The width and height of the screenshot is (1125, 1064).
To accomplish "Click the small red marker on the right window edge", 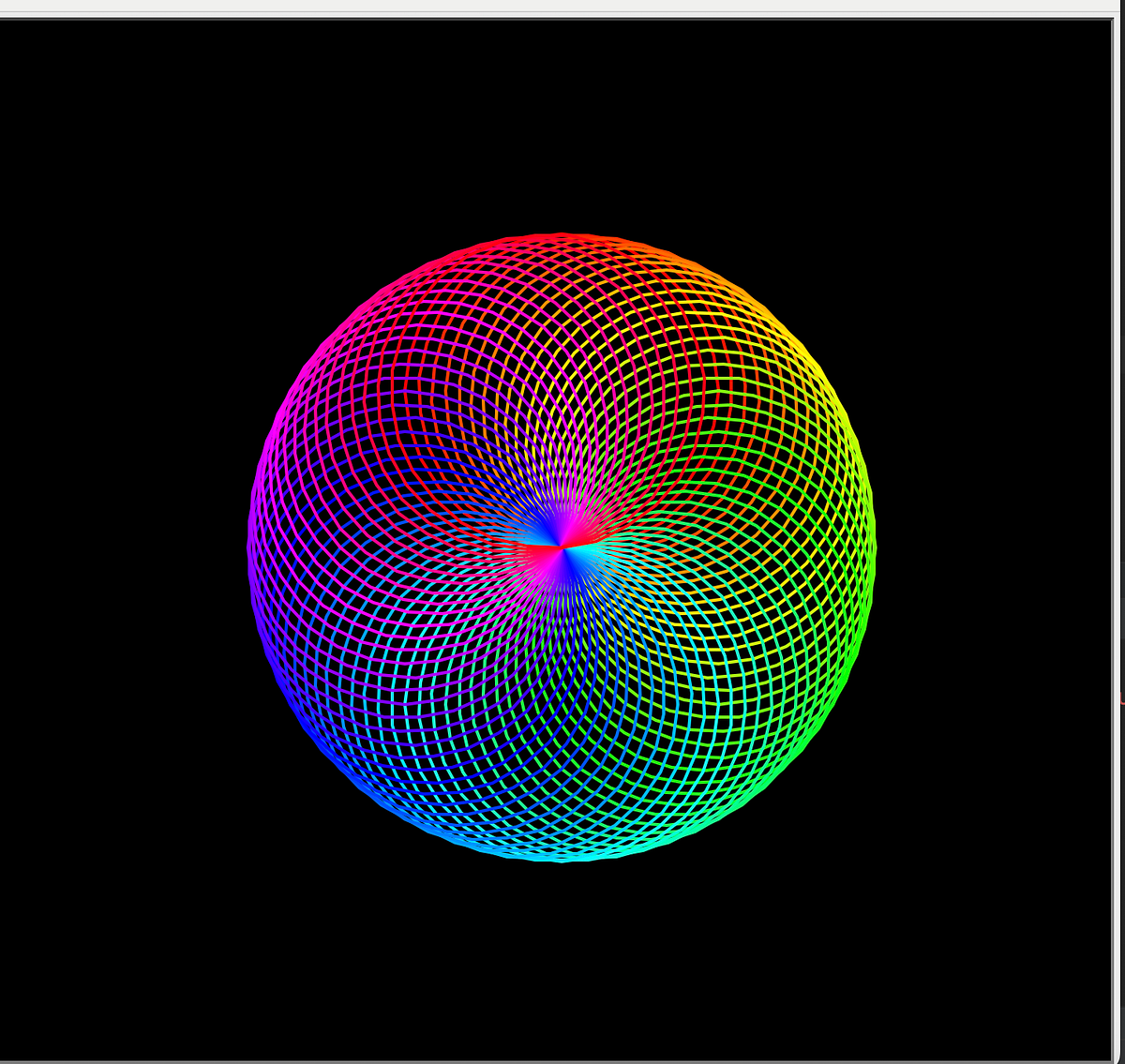I will click(1122, 698).
